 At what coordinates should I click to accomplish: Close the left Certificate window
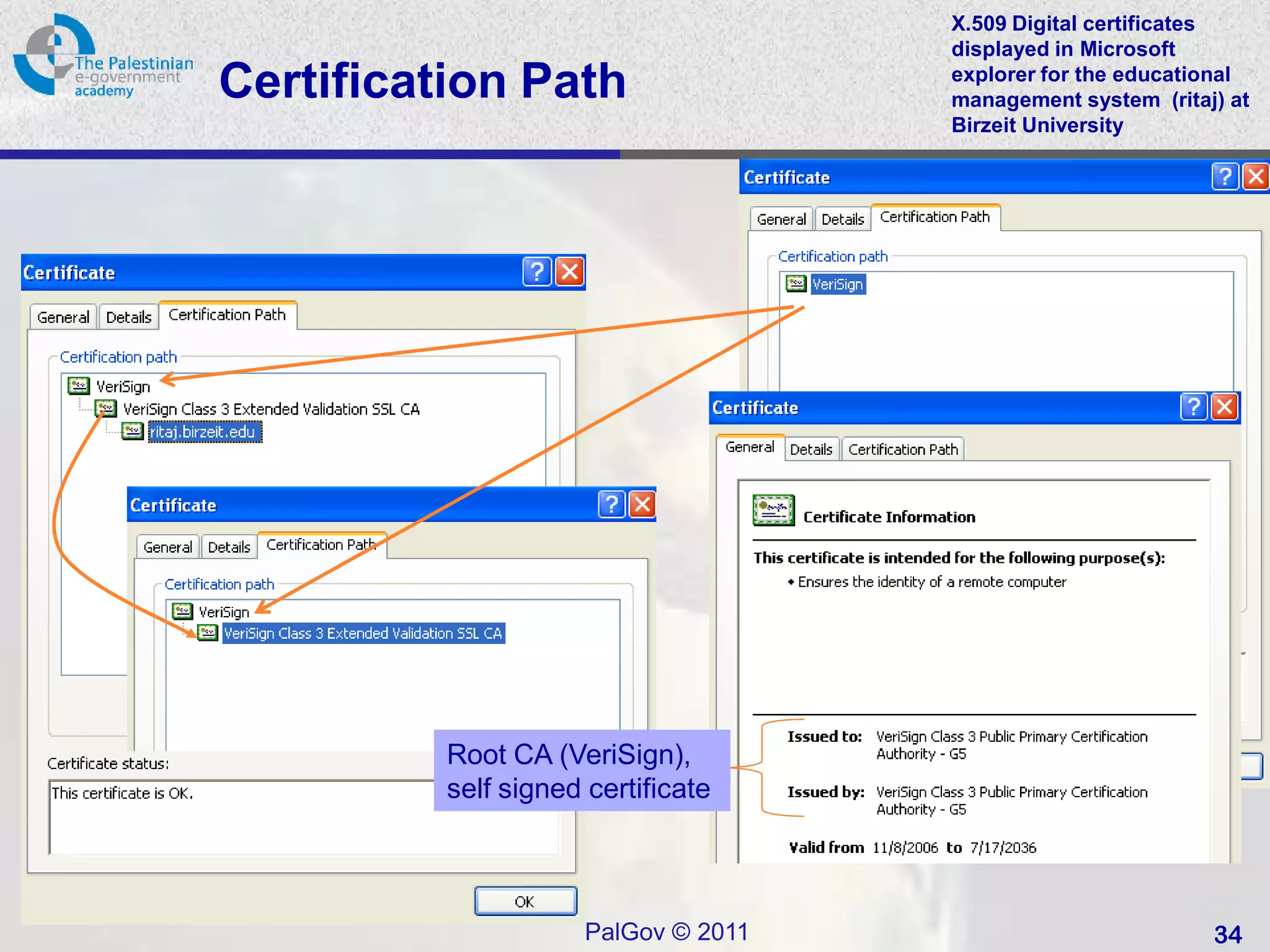coord(570,271)
